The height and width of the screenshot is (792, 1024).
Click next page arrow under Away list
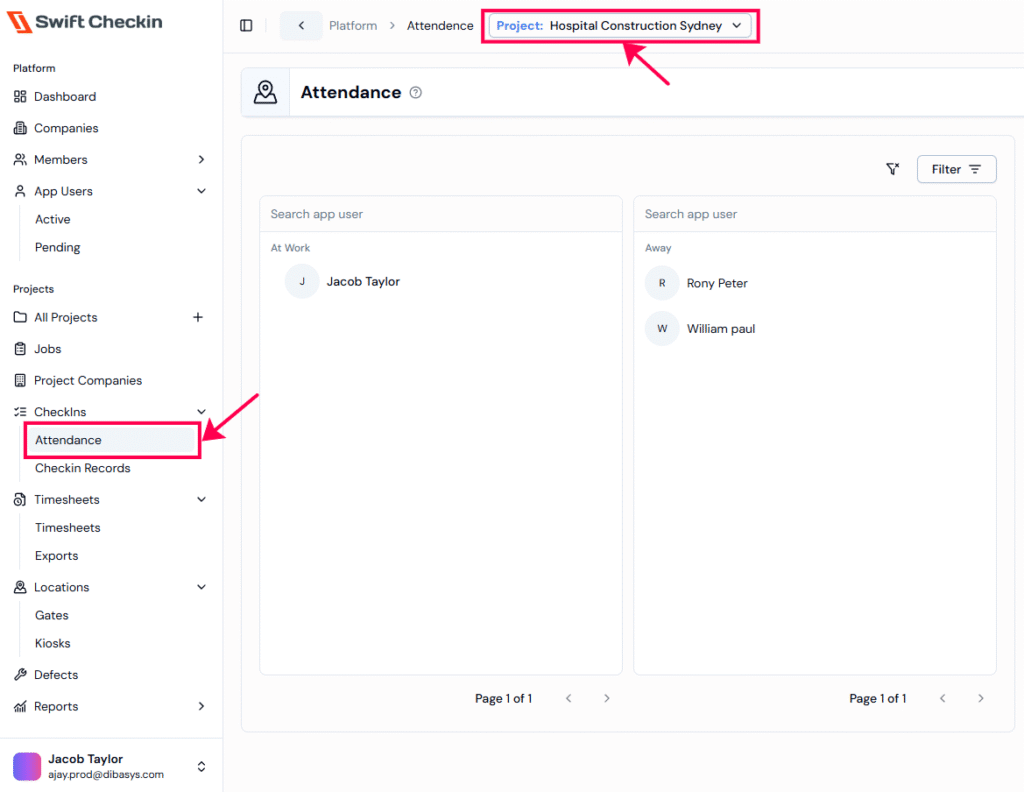coord(981,699)
